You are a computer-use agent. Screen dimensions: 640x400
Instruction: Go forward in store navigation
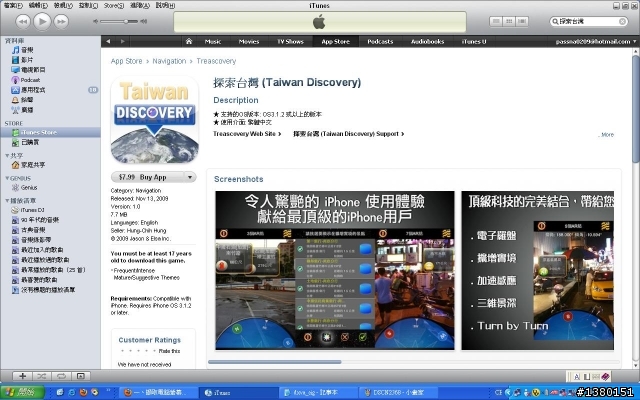point(122,41)
